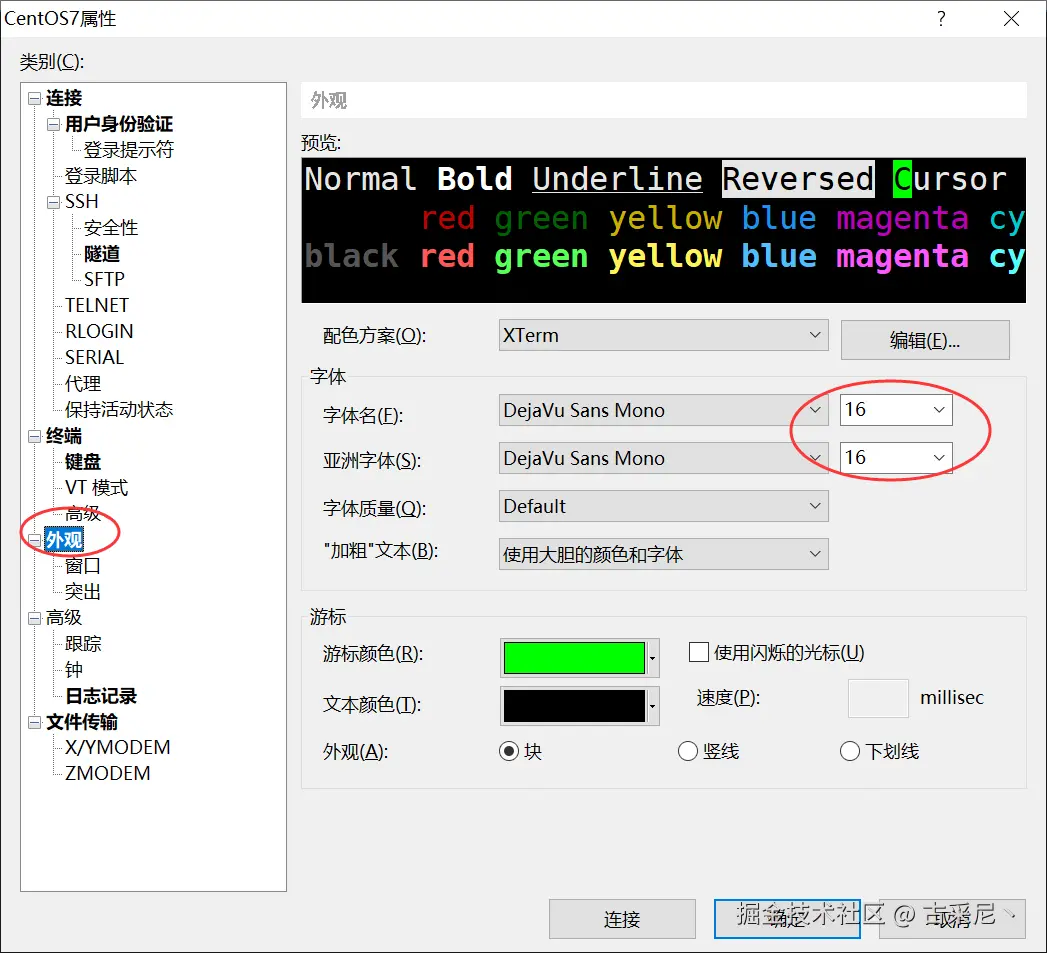Select the 竖线 cursor style radio
The image size is (1047, 953).
(688, 751)
